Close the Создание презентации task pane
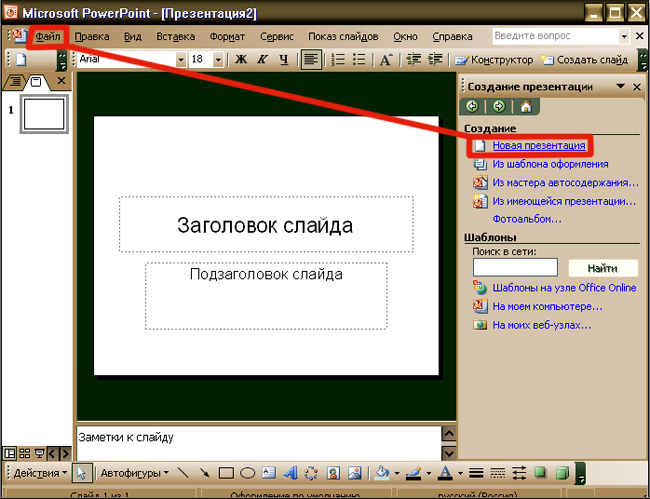Viewport: 650px width, 499px height. [637, 87]
